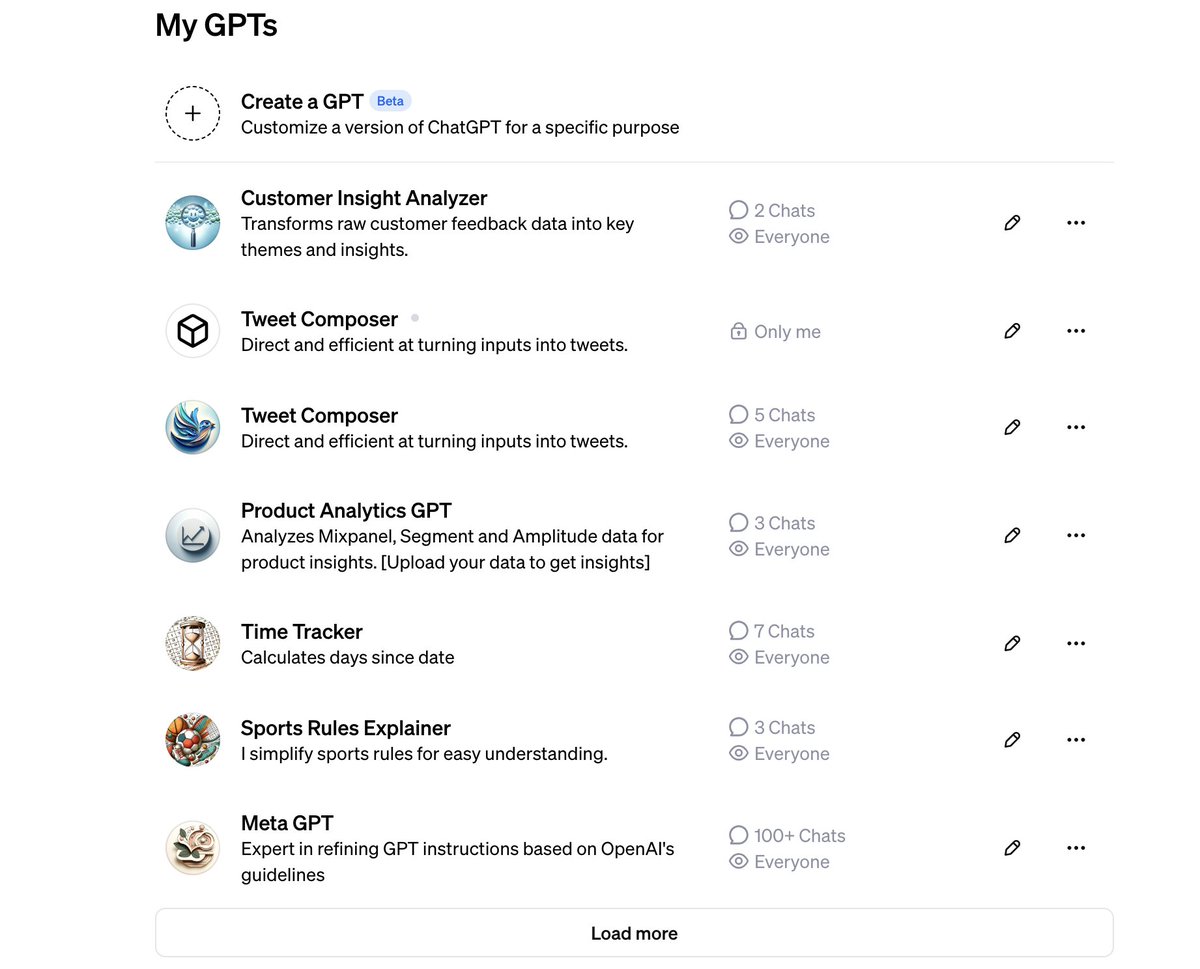The image size is (1200, 969).
Task: Open more options for 5 Chats Tweet Composer
Action: (1076, 427)
